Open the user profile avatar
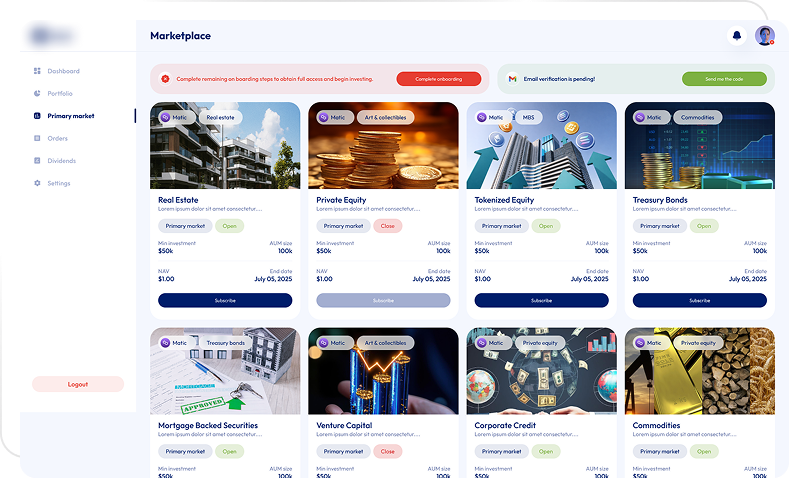The image size is (789, 478). click(x=765, y=36)
